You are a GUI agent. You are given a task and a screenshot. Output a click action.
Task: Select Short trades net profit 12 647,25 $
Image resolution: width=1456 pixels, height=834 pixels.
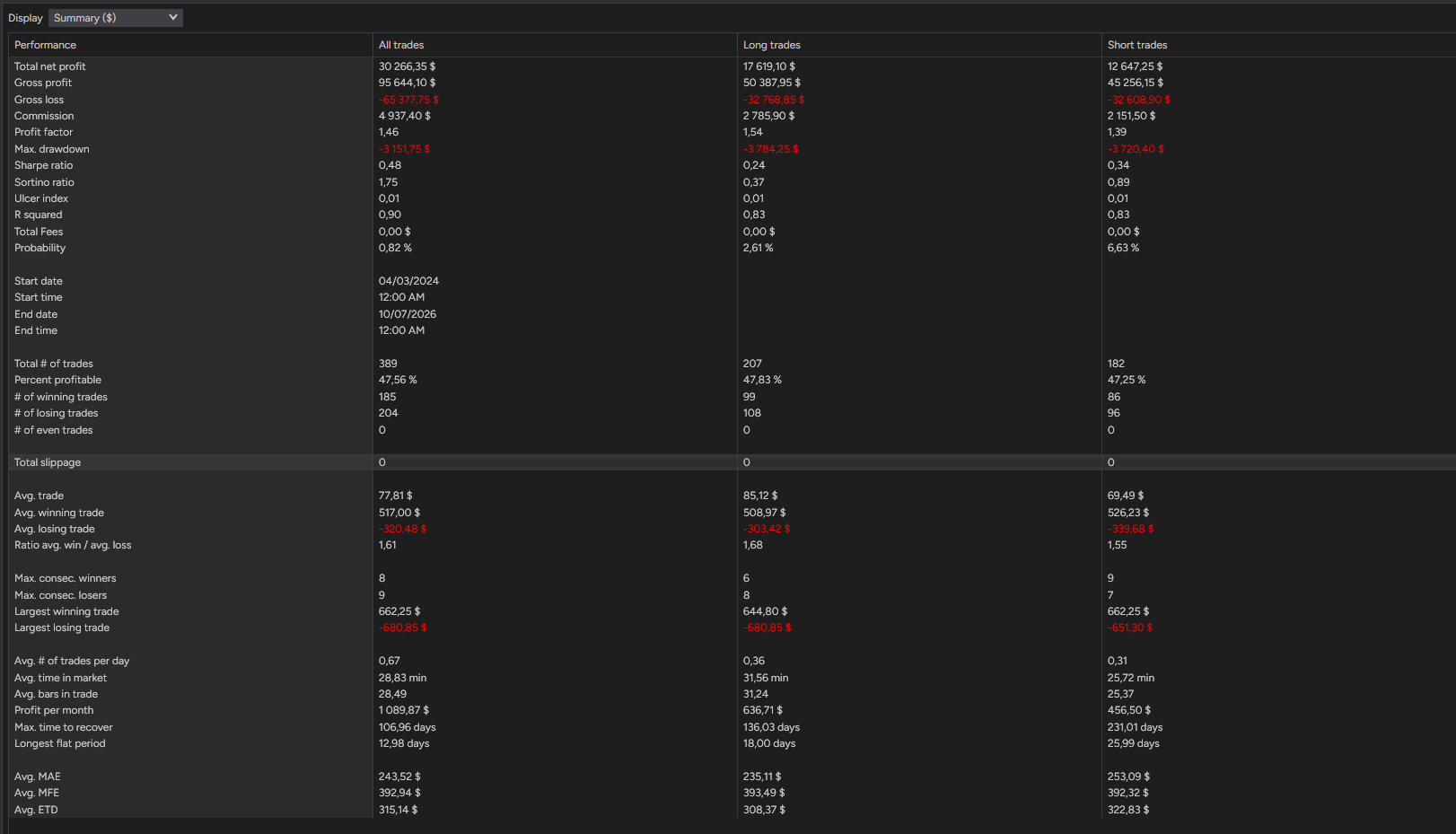pos(1135,66)
